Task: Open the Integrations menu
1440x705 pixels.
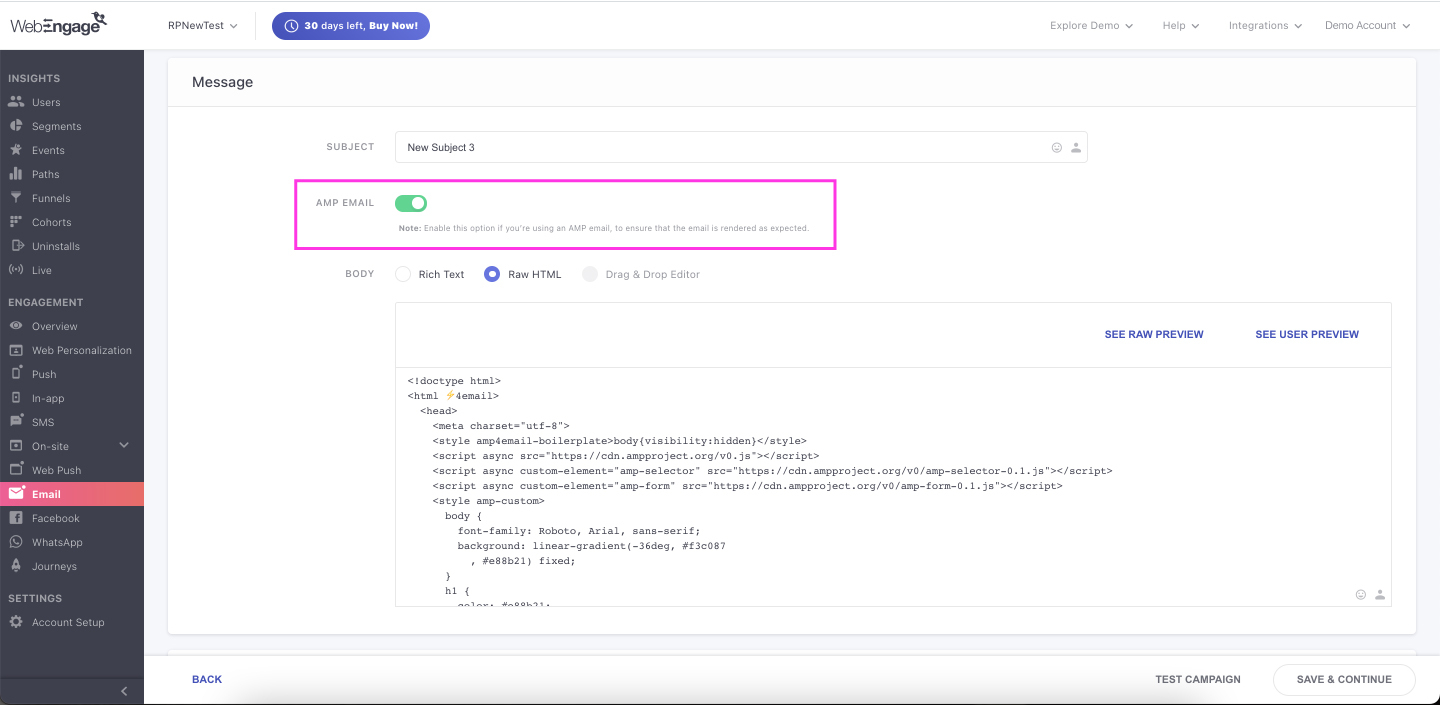Action: pyautogui.click(x=1265, y=26)
